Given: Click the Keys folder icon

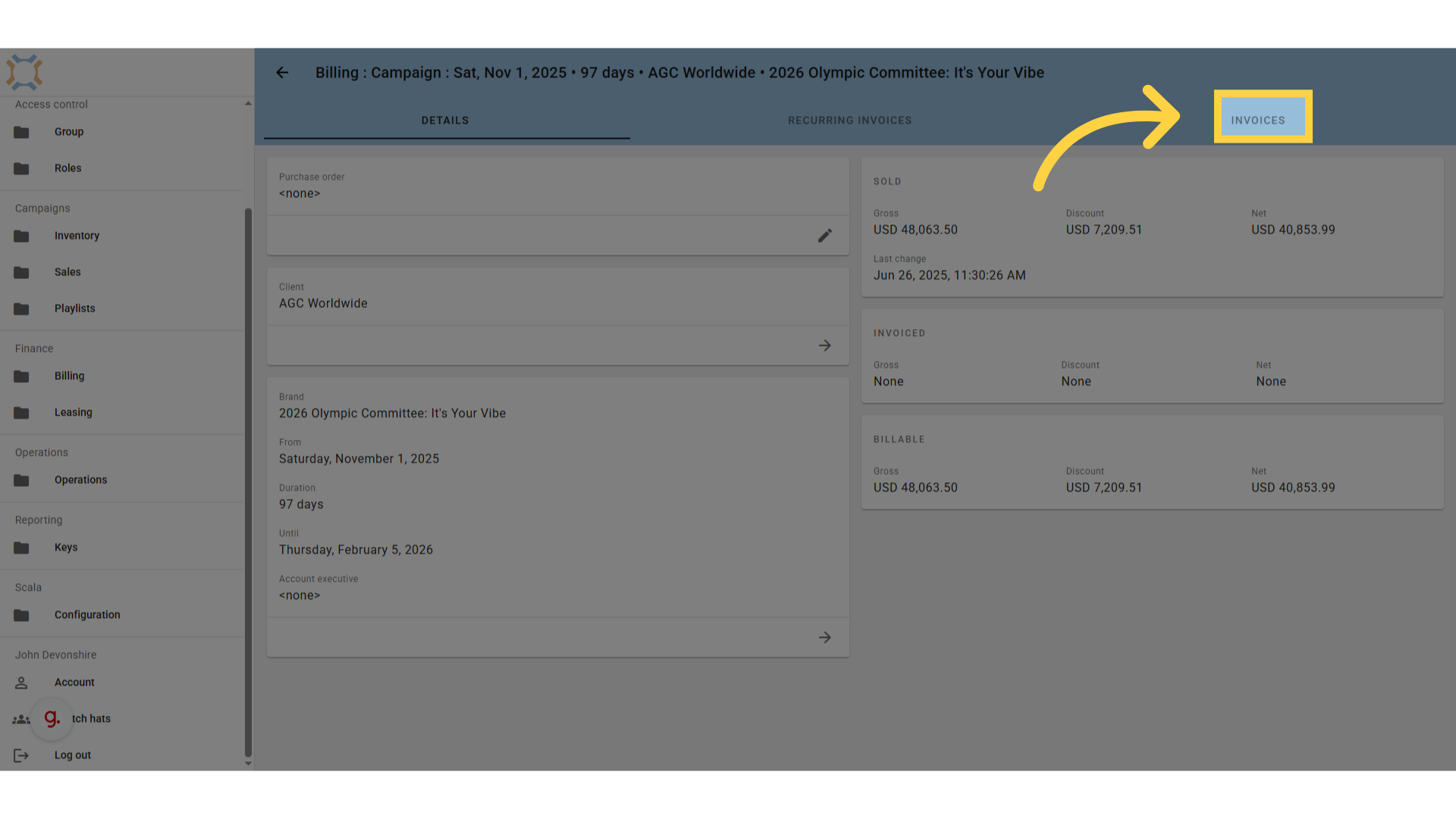Looking at the screenshot, I should pos(21,548).
